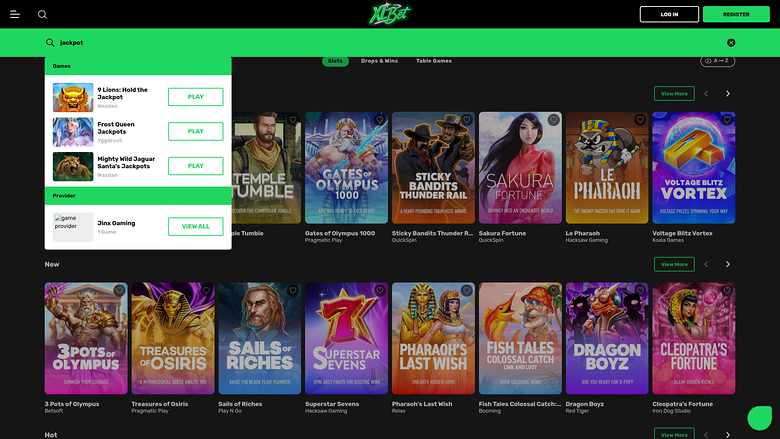Favorite Sails of Riches
The image size is (780, 439).
click(x=293, y=290)
